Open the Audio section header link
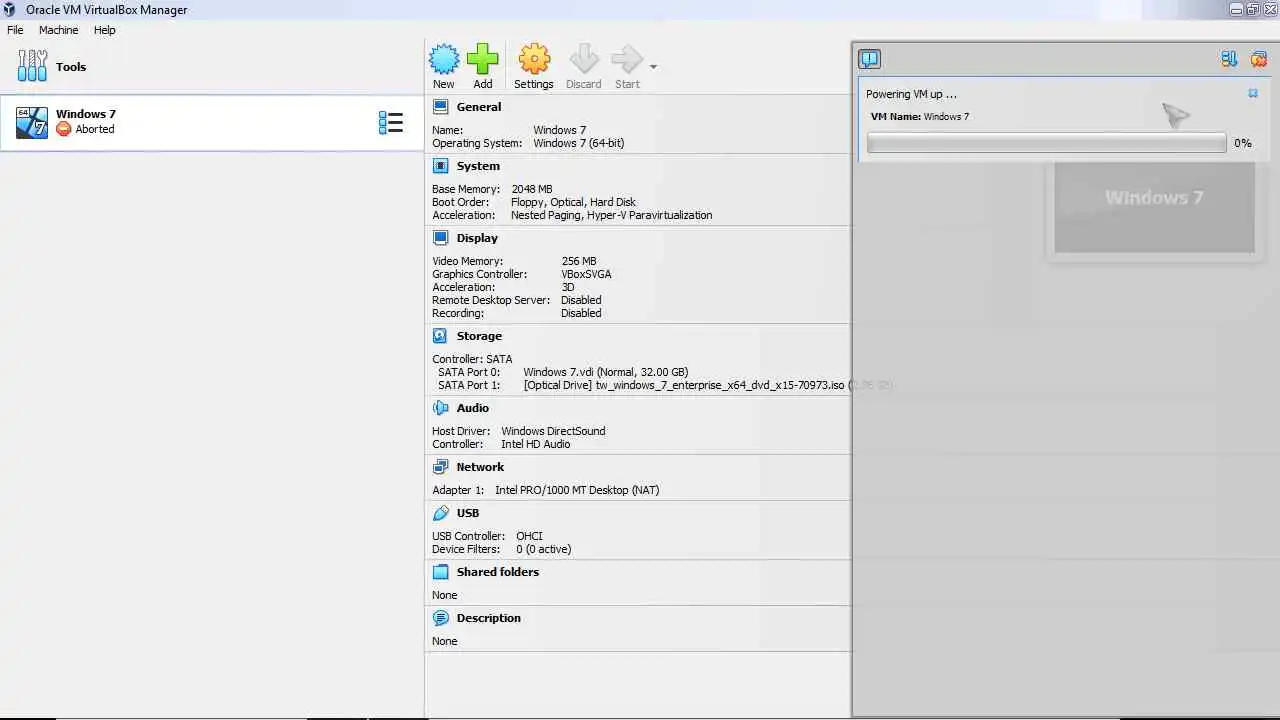The height and width of the screenshot is (720, 1280). (x=473, y=408)
